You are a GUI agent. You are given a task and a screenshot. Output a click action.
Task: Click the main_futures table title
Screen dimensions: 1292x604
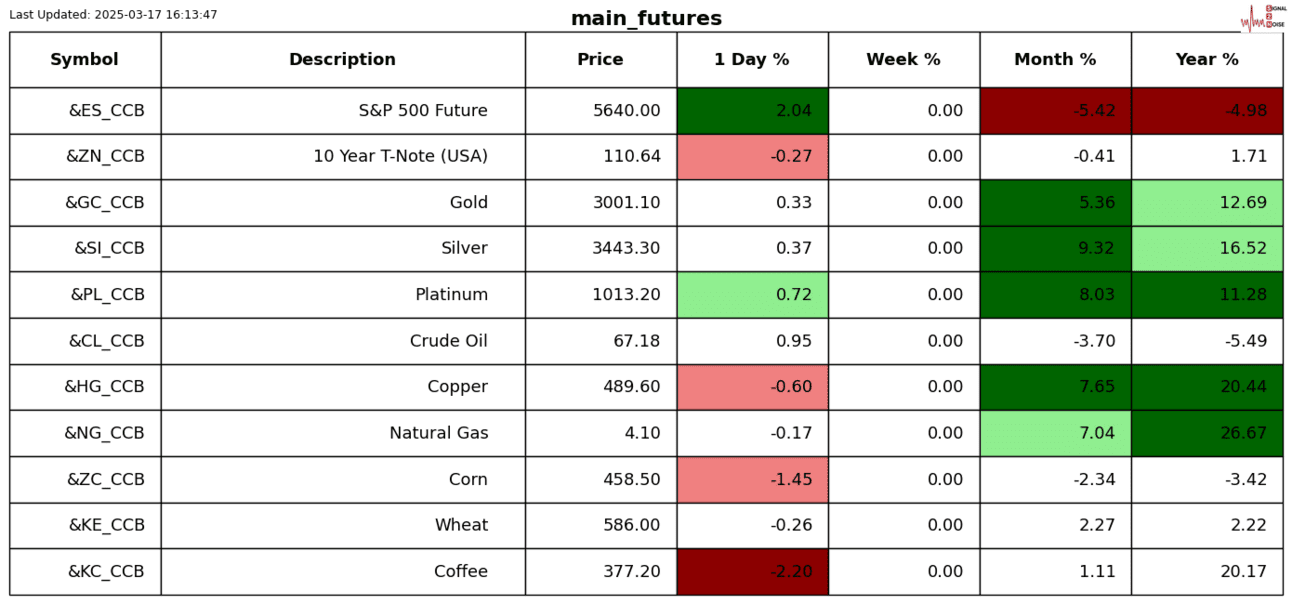[x=646, y=19]
